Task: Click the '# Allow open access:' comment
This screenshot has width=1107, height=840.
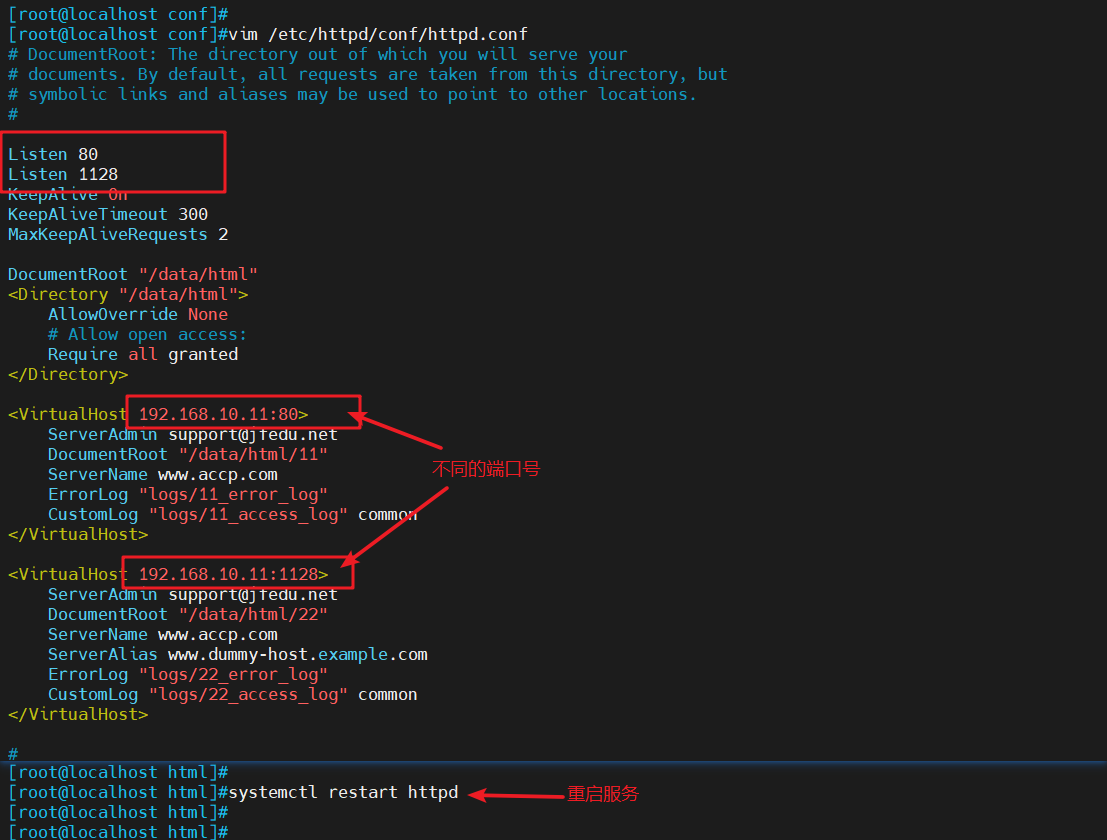Action: click(148, 335)
